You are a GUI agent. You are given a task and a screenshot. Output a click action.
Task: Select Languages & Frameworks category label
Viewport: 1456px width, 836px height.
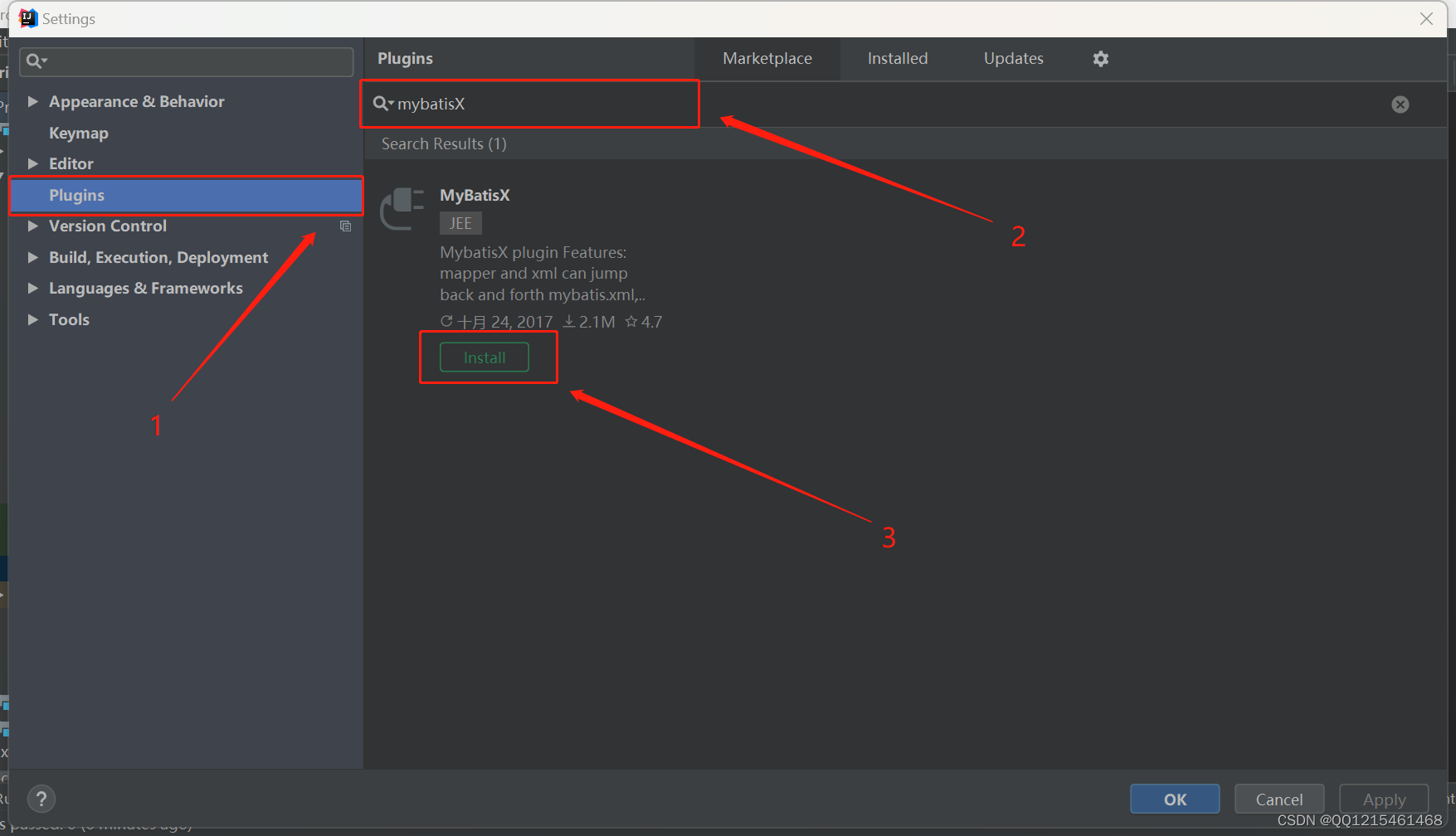pyautogui.click(x=146, y=288)
